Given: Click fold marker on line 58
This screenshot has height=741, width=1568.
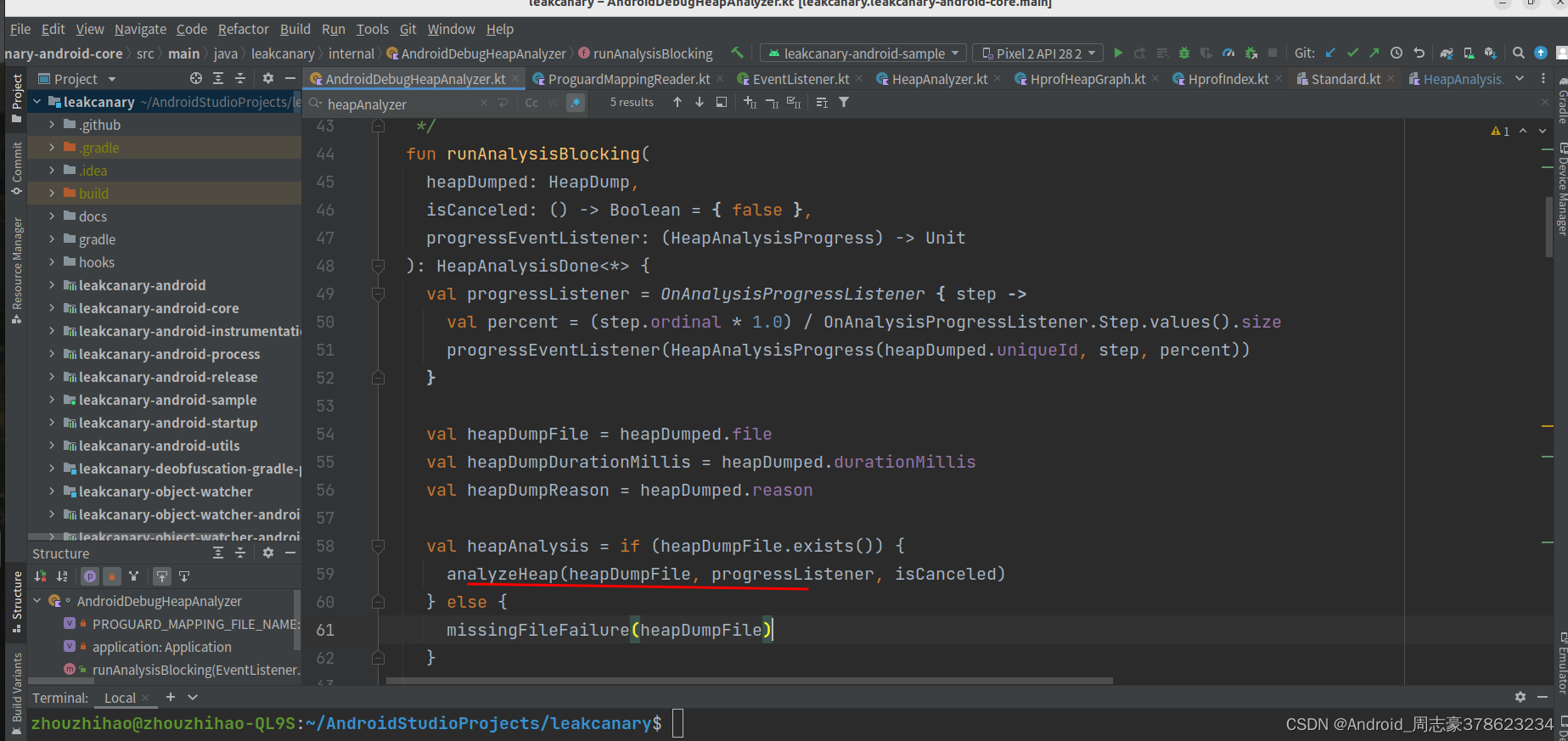Looking at the screenshot, I should pos(379,546).
